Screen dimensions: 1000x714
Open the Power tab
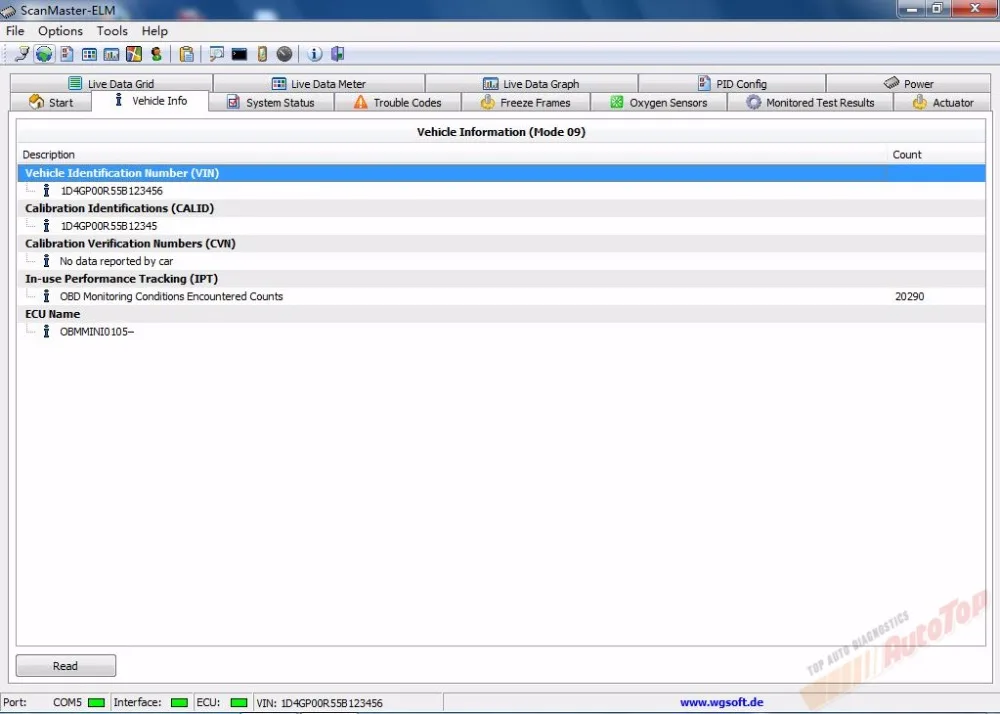pyautogui.click(x=909, y=84)
